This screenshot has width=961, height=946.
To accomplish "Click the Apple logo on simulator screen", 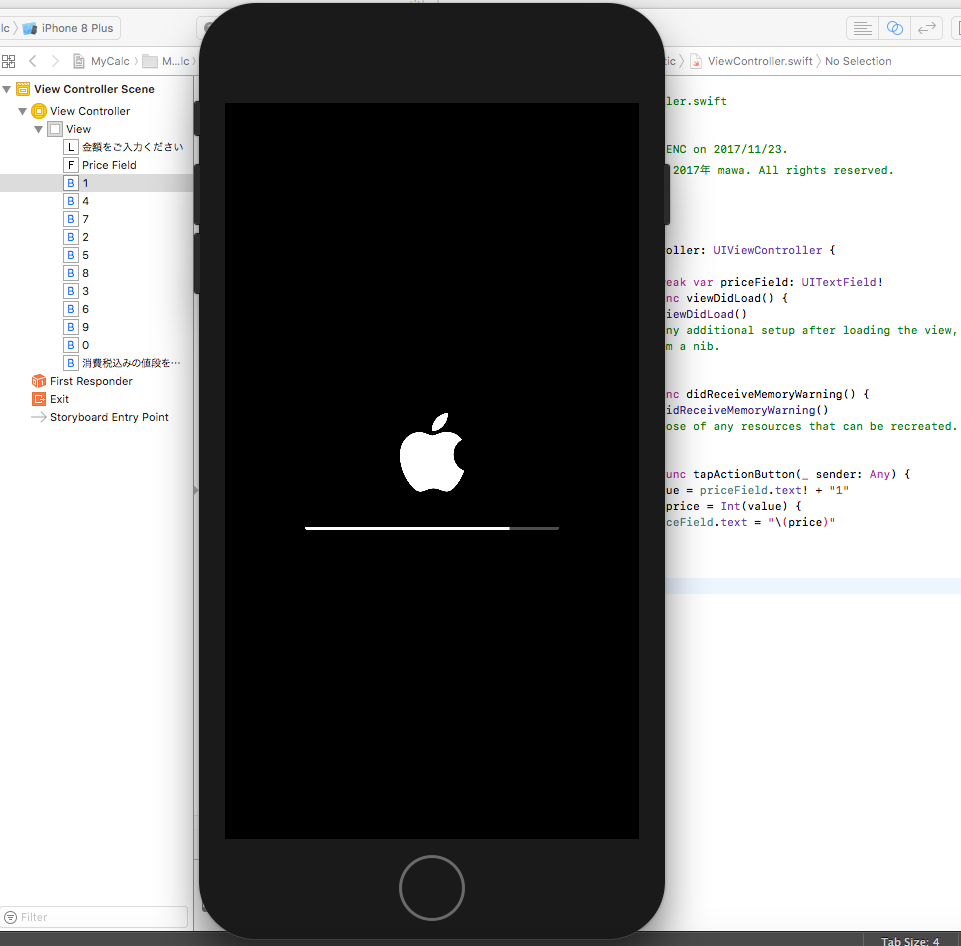I will [x=432, y=452].
